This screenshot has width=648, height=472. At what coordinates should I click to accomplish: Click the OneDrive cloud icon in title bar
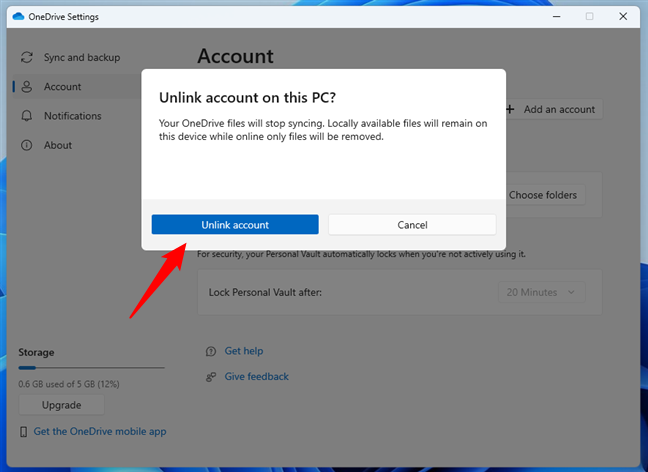tap(18, 17)
